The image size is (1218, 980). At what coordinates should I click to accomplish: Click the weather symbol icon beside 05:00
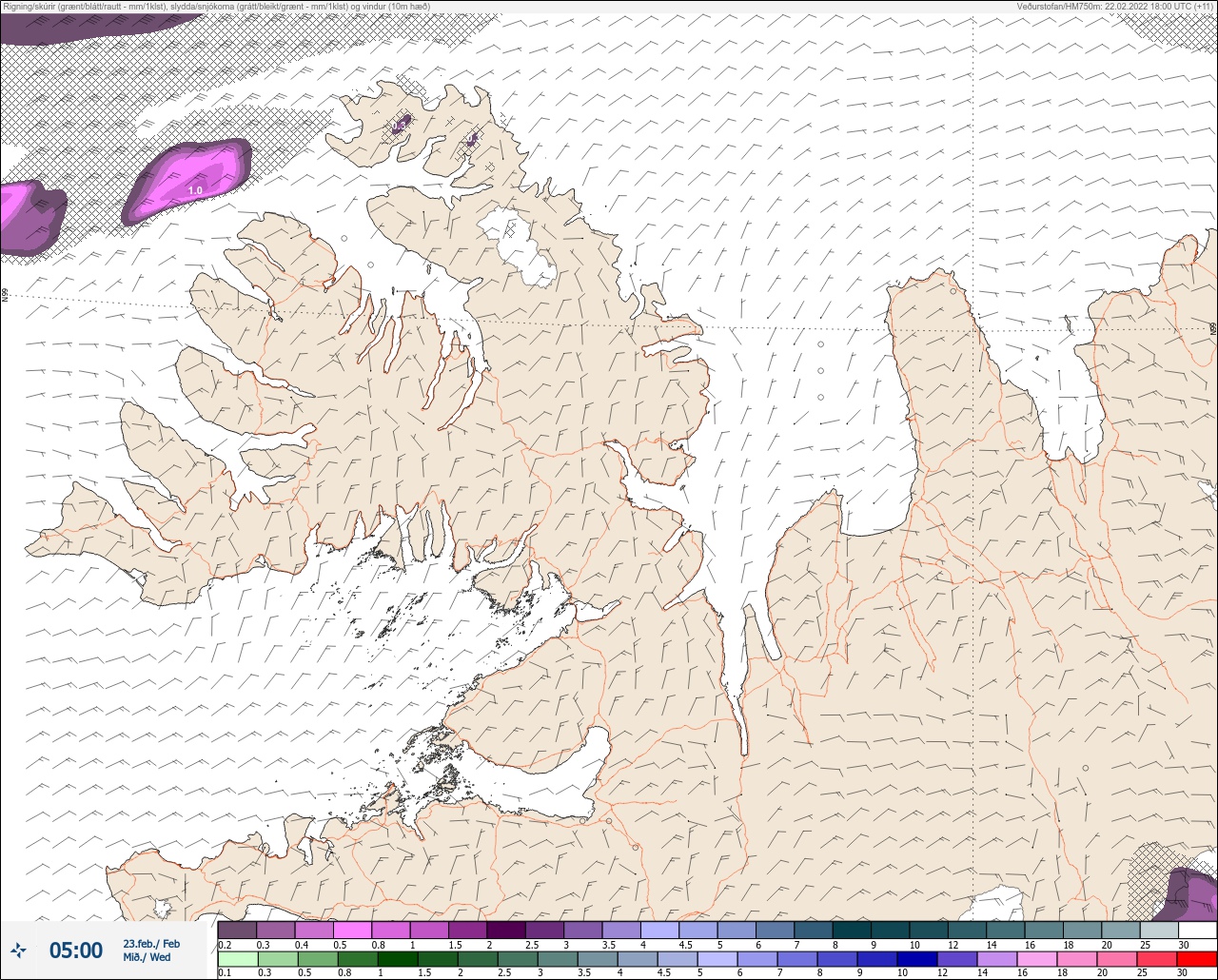18,950
